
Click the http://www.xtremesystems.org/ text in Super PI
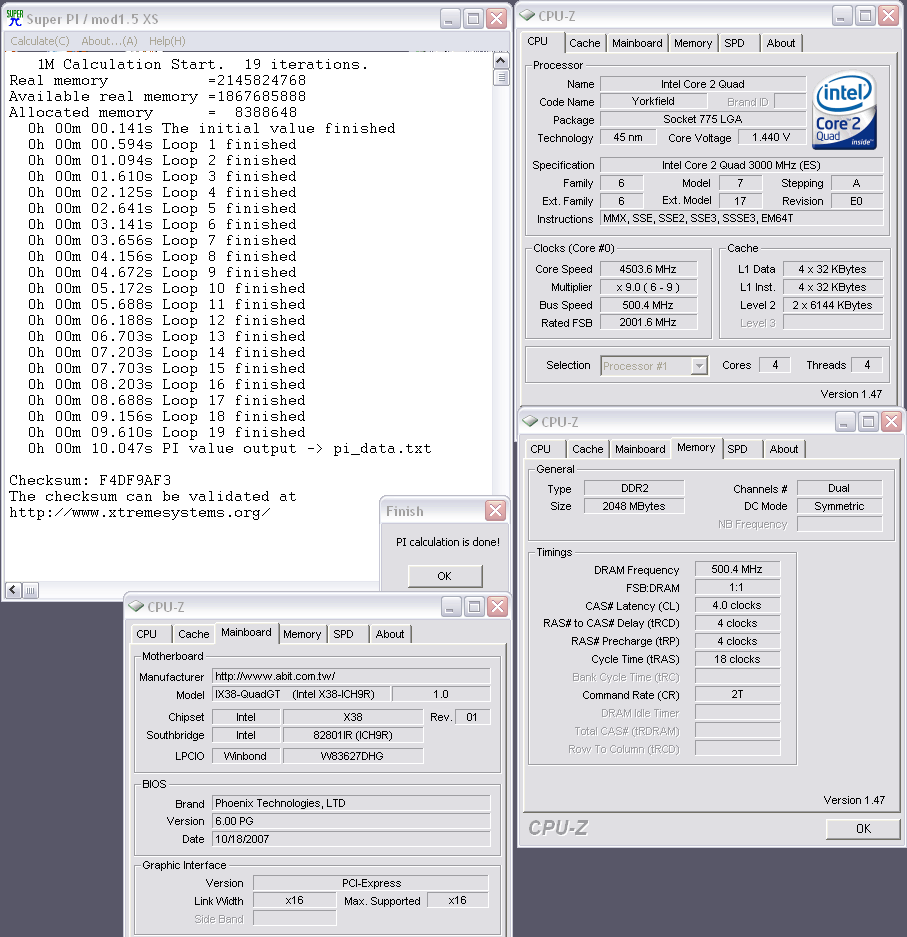(140, 513)
